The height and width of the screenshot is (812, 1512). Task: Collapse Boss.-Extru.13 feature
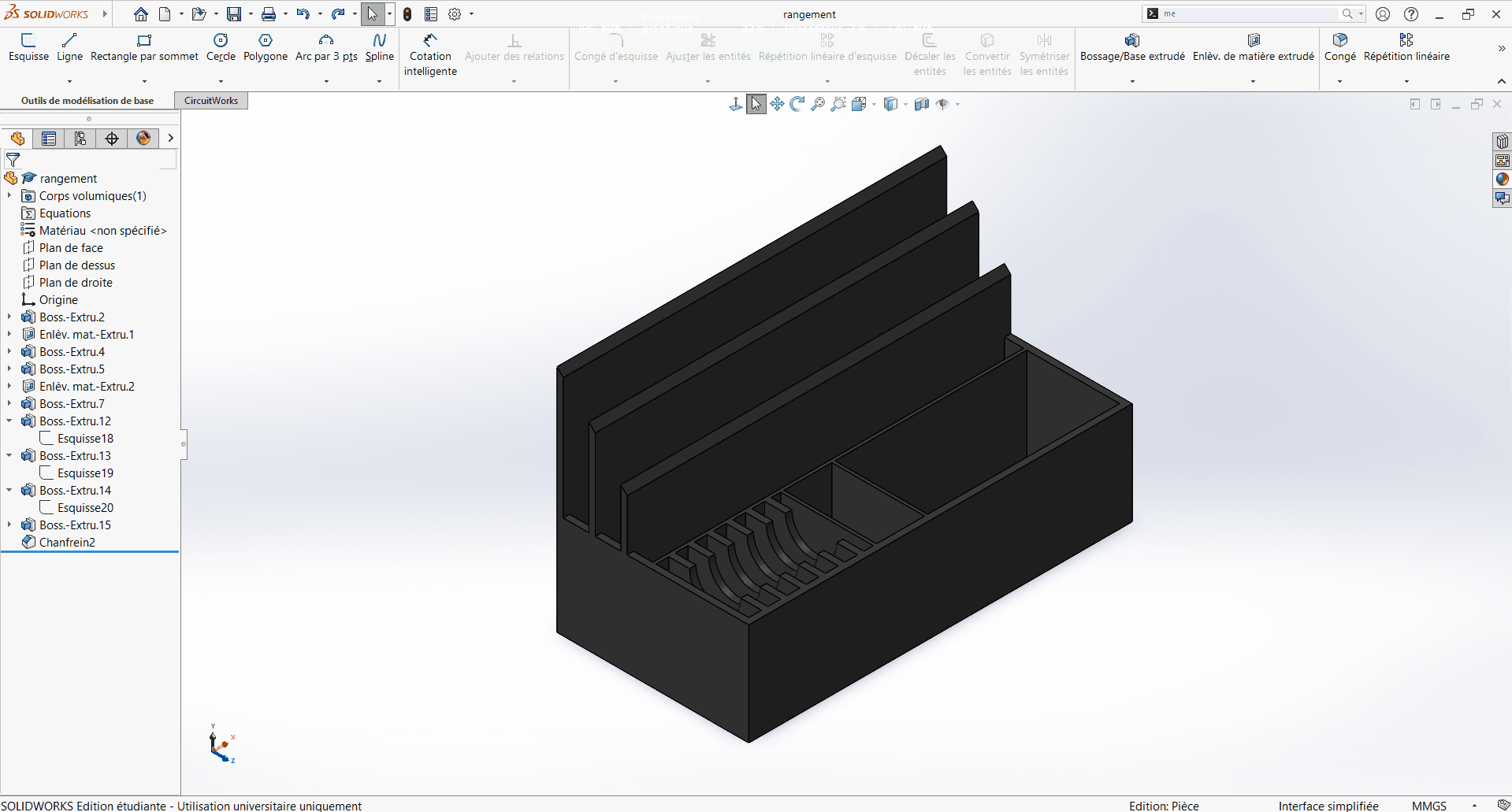pos(9,455)
